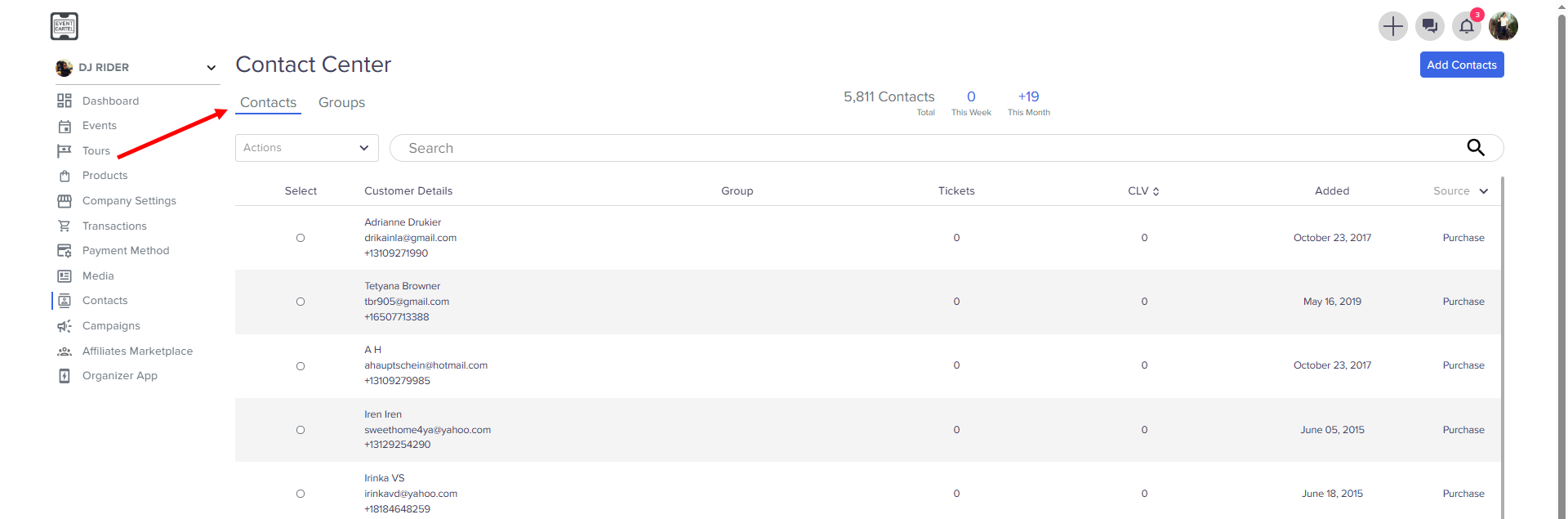Open Payment Method in the sidebar
This screenshot has height=519, width=1568.
[126, 251]
